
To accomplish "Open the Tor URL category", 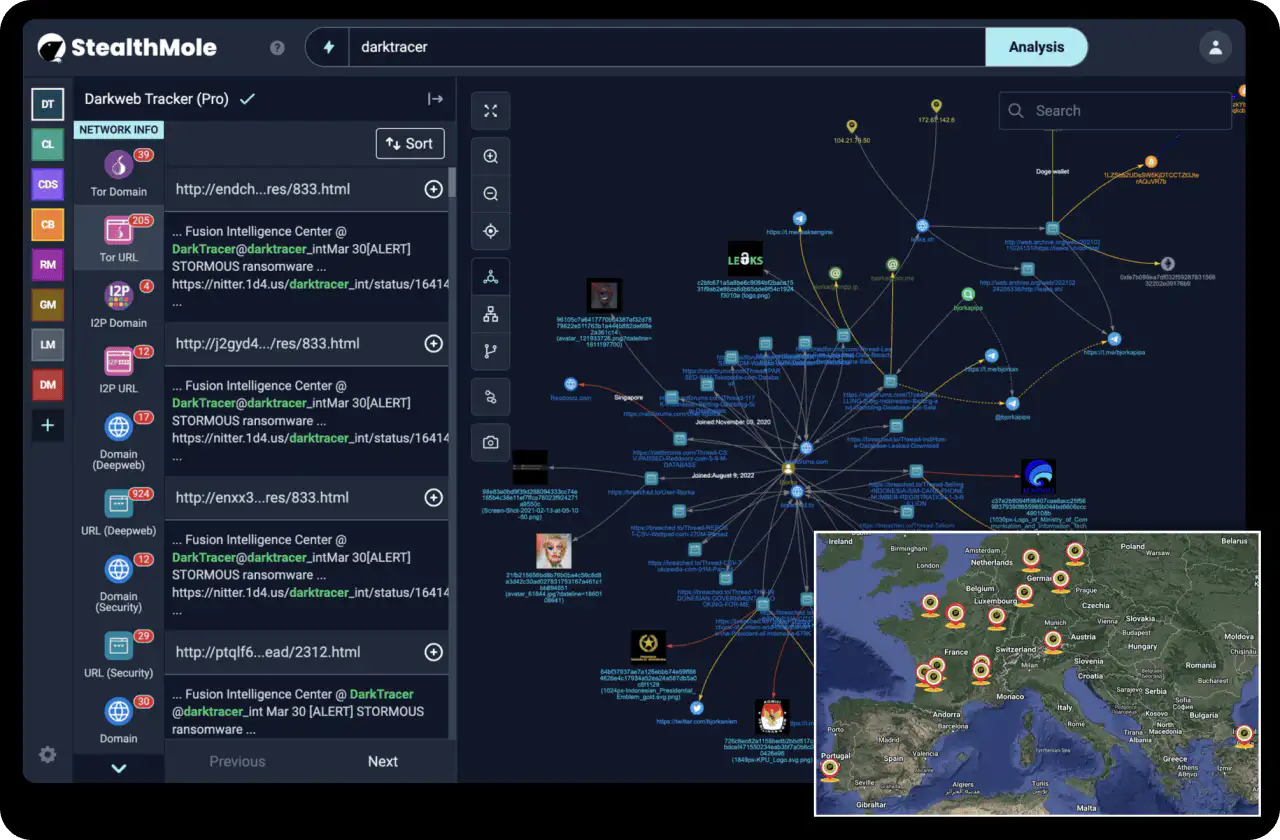I will click(x=119, y=238).
